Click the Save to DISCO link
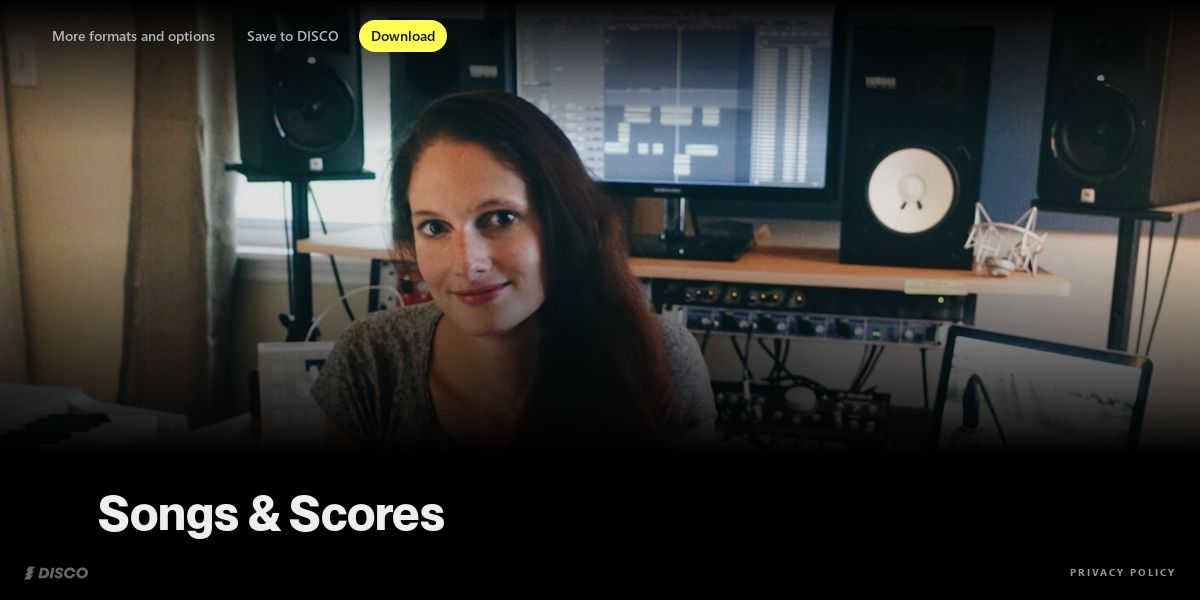The image size is (1200, 600). tap(293, 36)
